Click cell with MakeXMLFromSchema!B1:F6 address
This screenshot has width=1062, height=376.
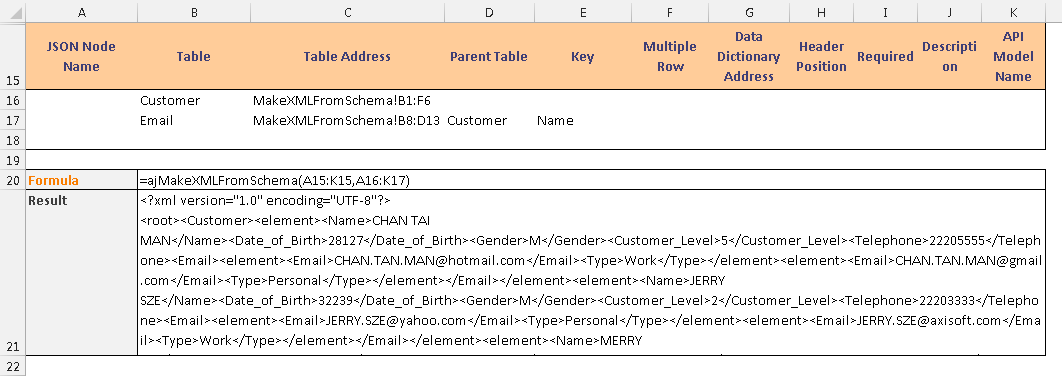(347, 100)
